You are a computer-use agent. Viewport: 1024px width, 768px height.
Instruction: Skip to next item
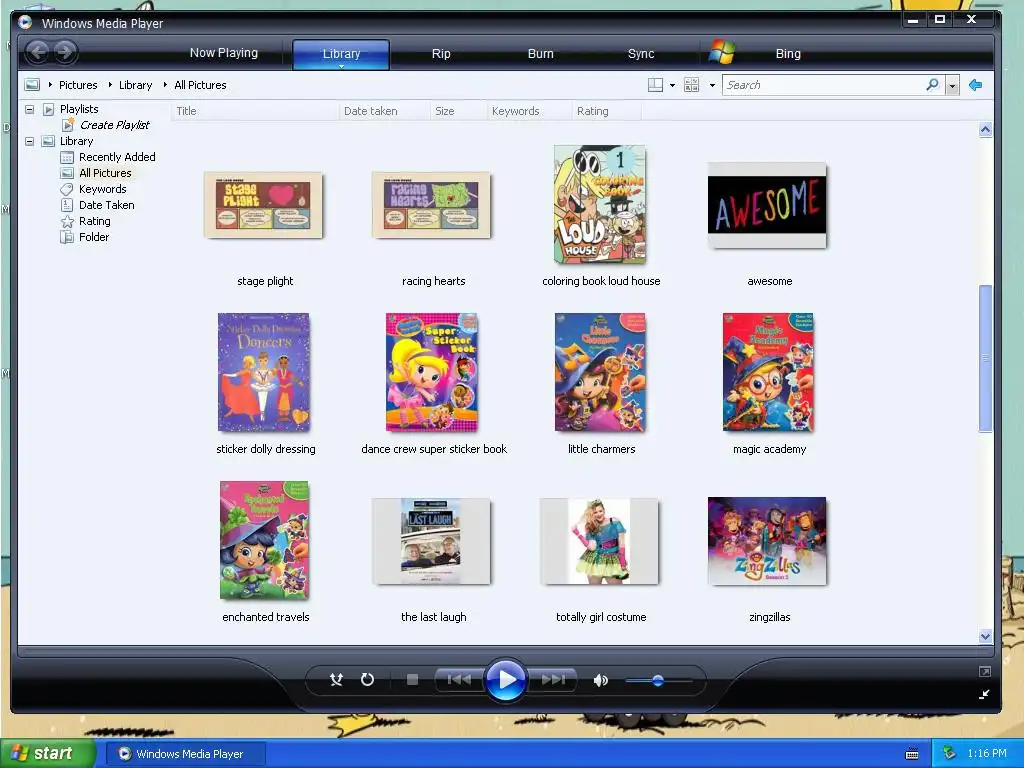tap(553, 680)
